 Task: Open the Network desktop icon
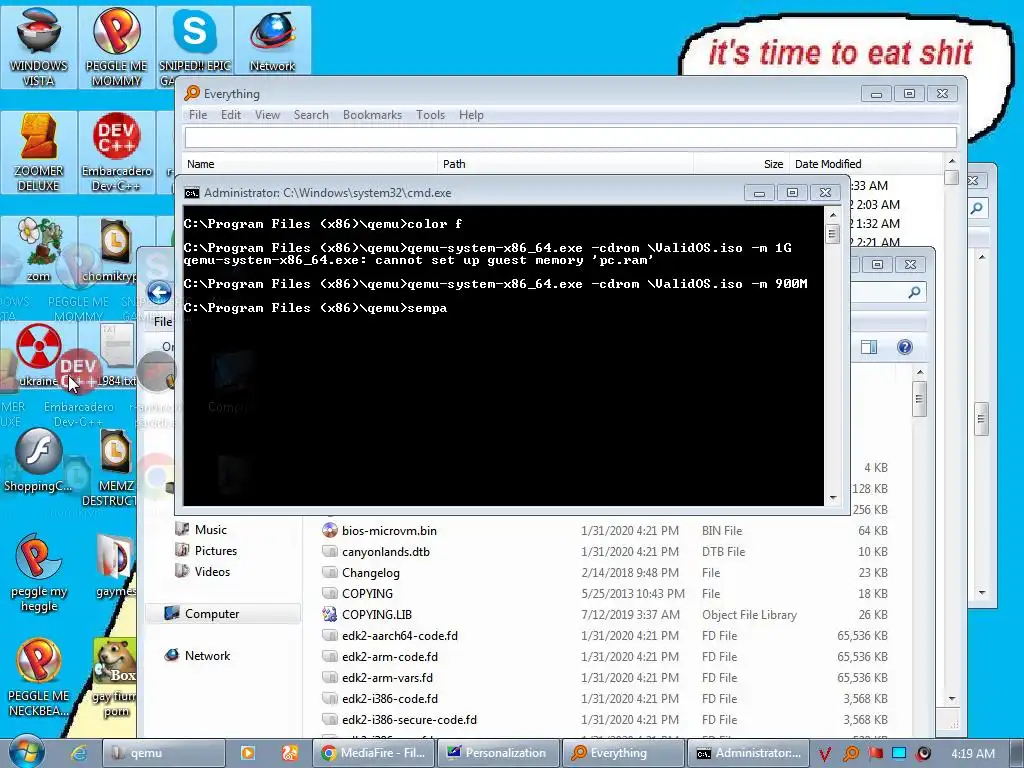click(272, 40)
